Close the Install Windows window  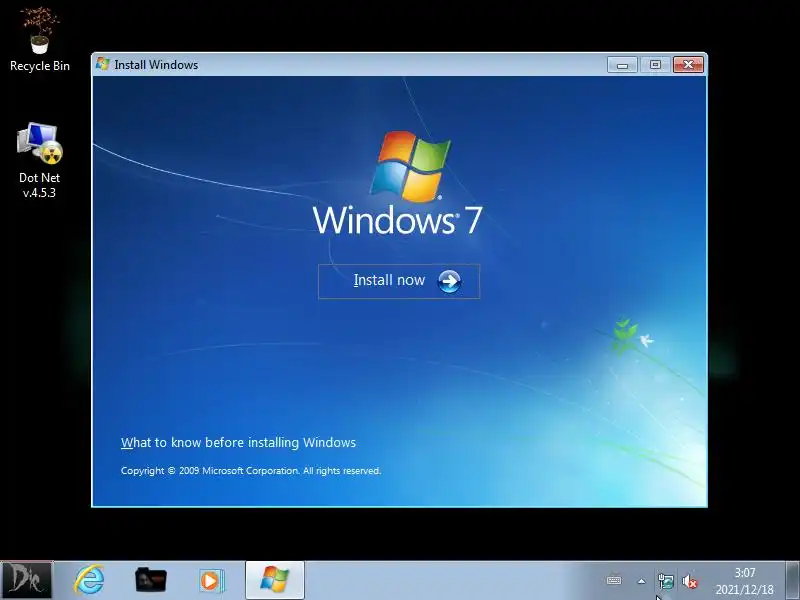(688, 65)
